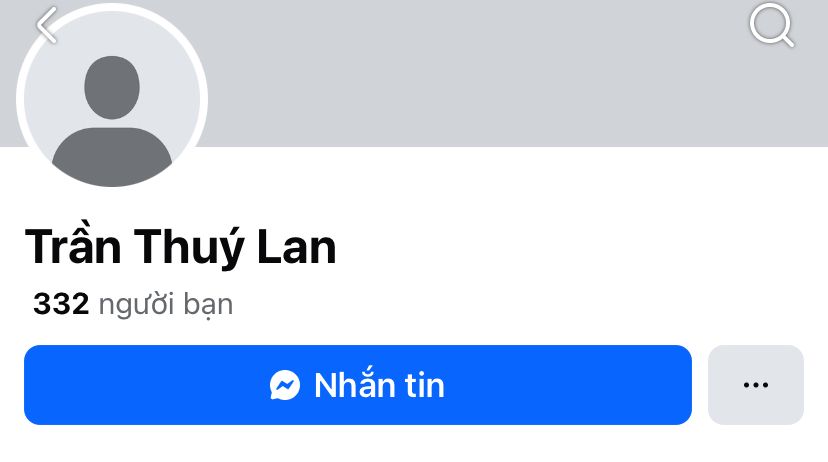Tap the người bạn label text
This screenshot has height=462, width=828.
tap(166, 305)
